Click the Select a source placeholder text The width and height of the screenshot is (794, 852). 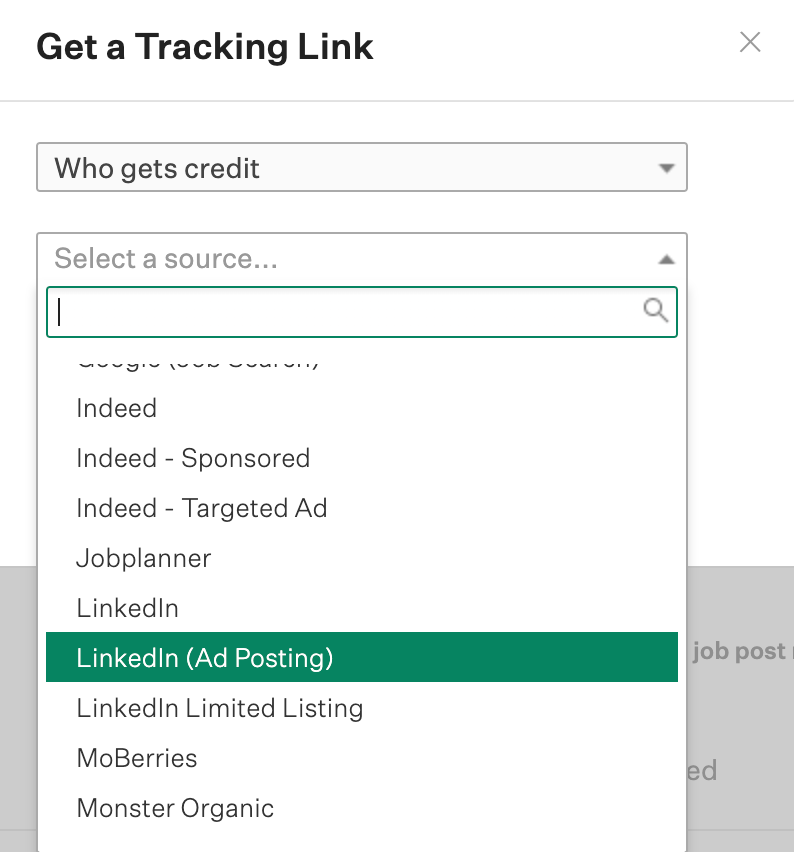tap(166, 259)
